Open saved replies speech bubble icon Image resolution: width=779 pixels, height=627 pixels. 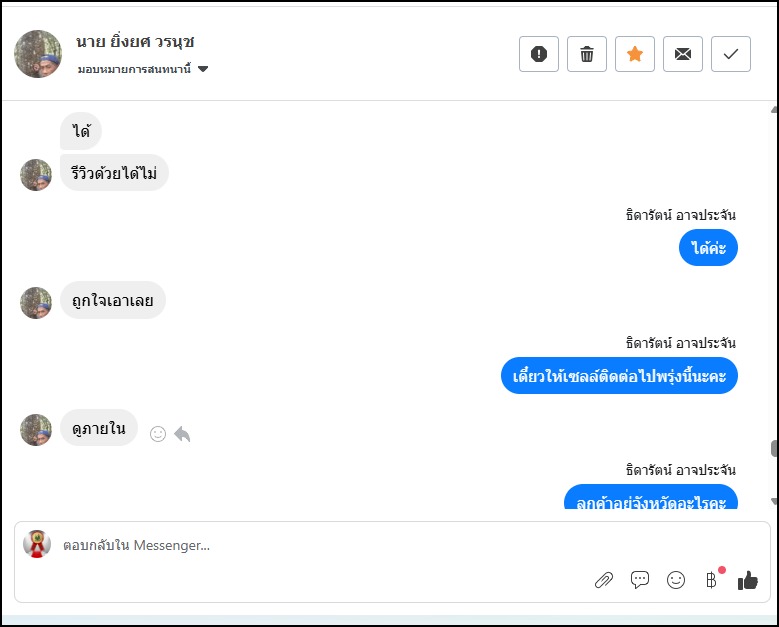640,580
